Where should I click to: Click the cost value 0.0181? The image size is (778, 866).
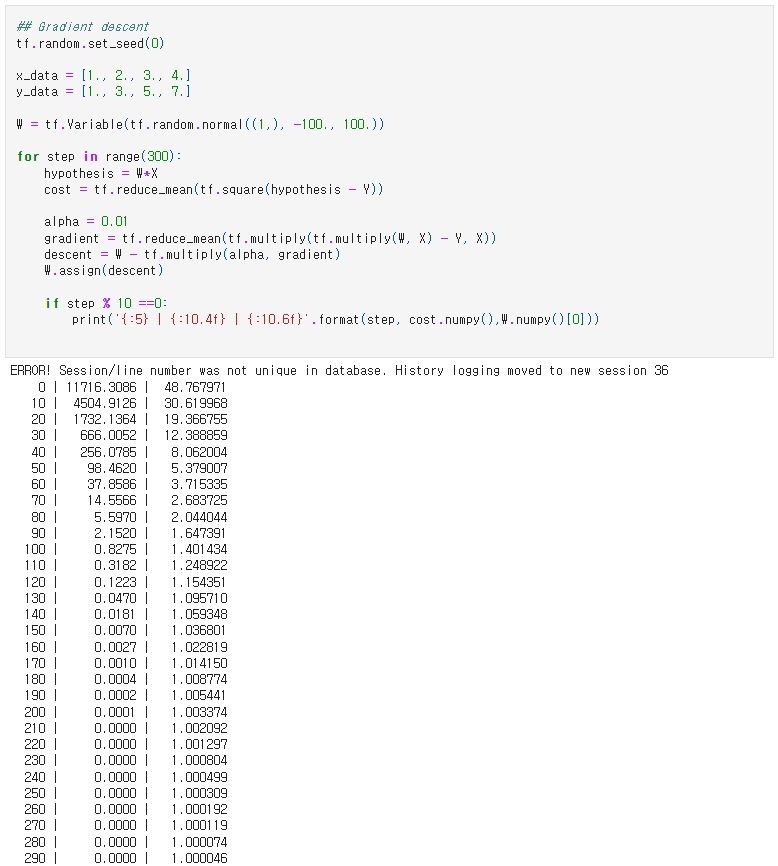click(115, 614)
